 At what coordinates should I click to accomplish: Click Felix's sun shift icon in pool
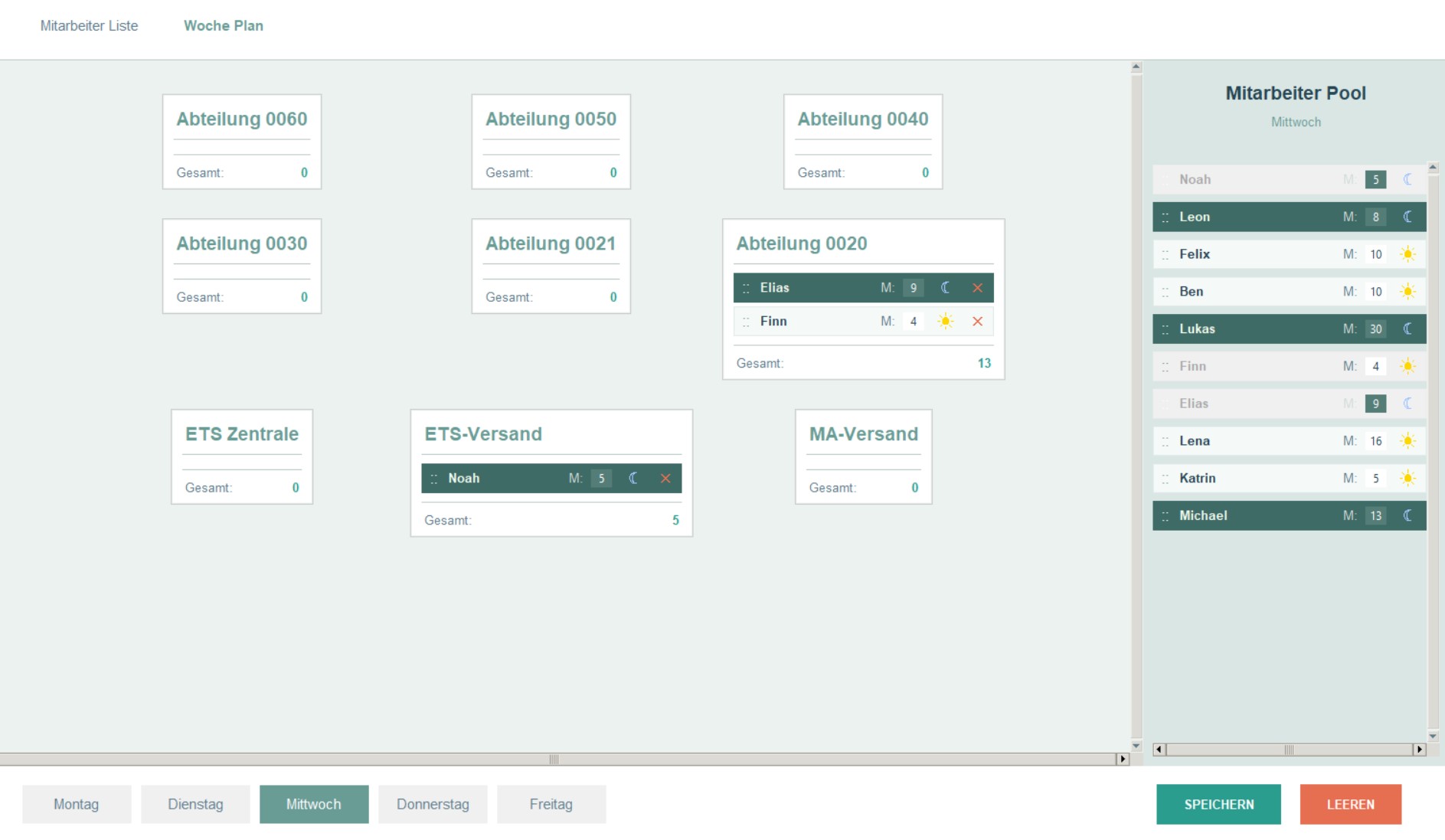[x=1407, y=254]
